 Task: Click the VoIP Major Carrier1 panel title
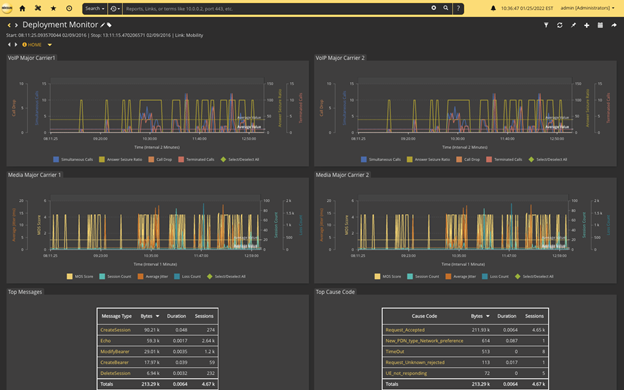point(31,58)
